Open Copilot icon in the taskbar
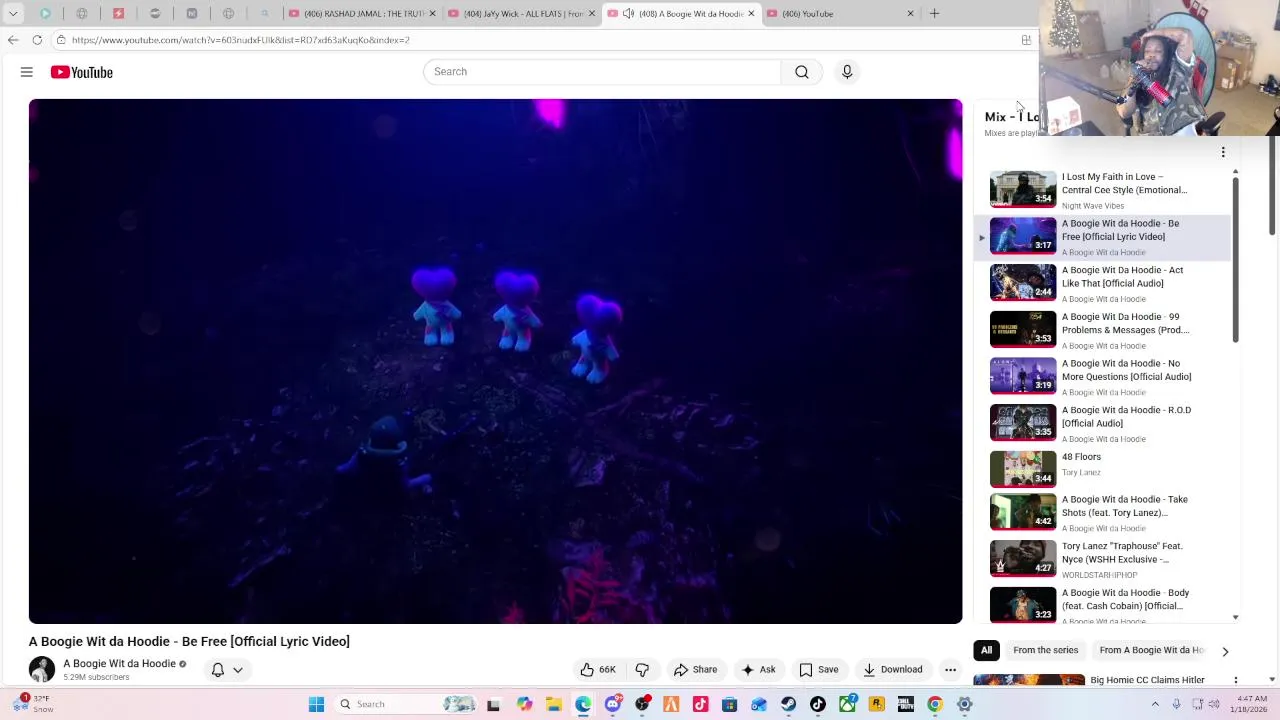This screenshot has height=720, width=1280. pyautogui.click(x=524, y=704)
